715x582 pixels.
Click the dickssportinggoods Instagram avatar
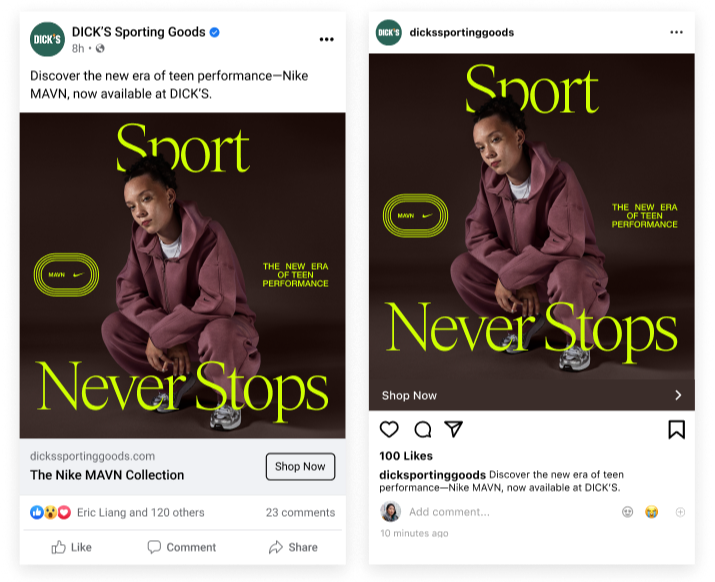point(389,32)
